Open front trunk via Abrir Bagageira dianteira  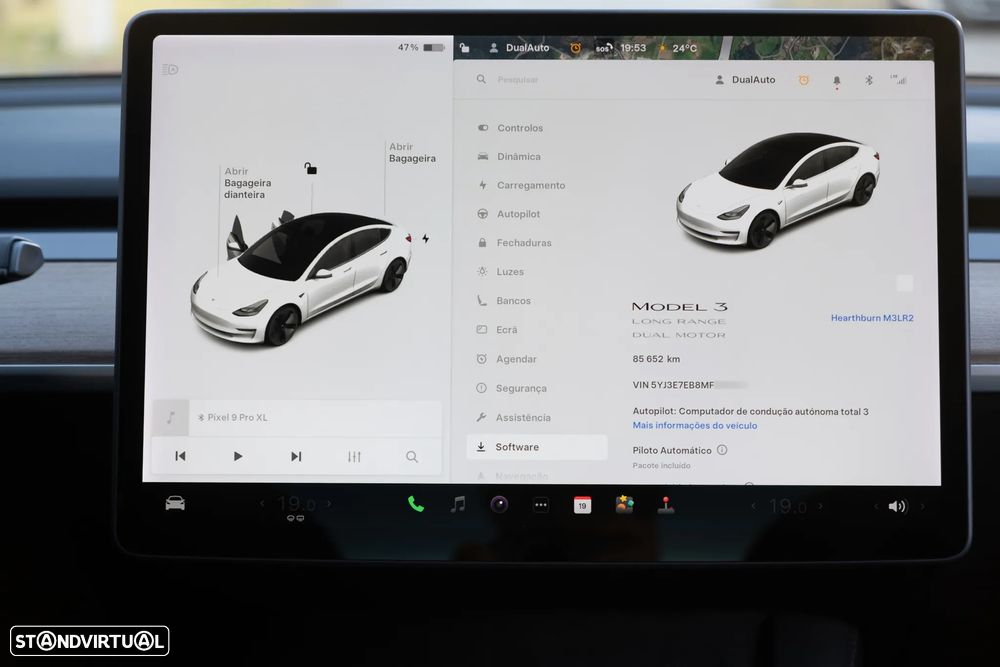[247, 183]
